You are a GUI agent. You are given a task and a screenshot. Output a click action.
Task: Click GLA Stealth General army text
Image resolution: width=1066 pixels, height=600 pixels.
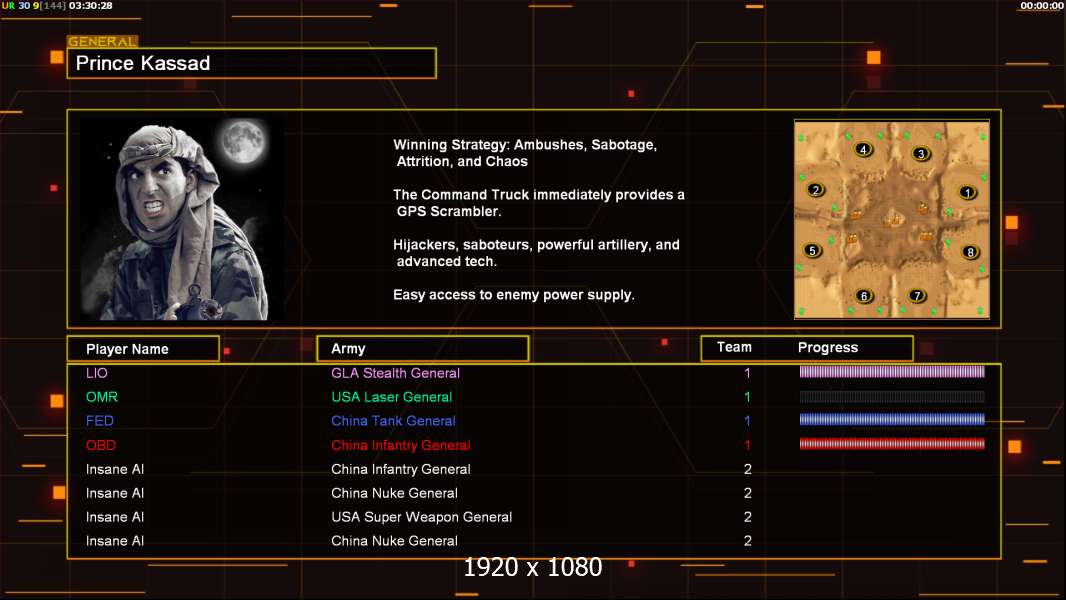tap(395, 373)
